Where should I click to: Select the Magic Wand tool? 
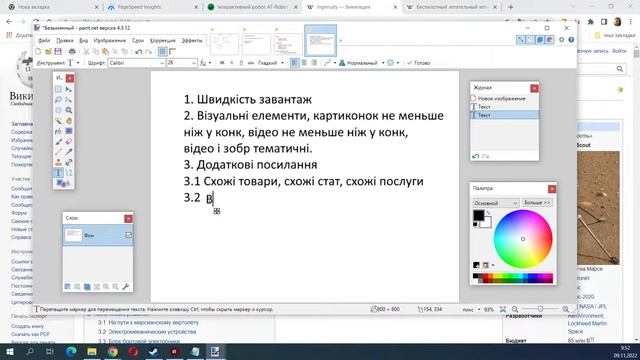coord(58,121)
